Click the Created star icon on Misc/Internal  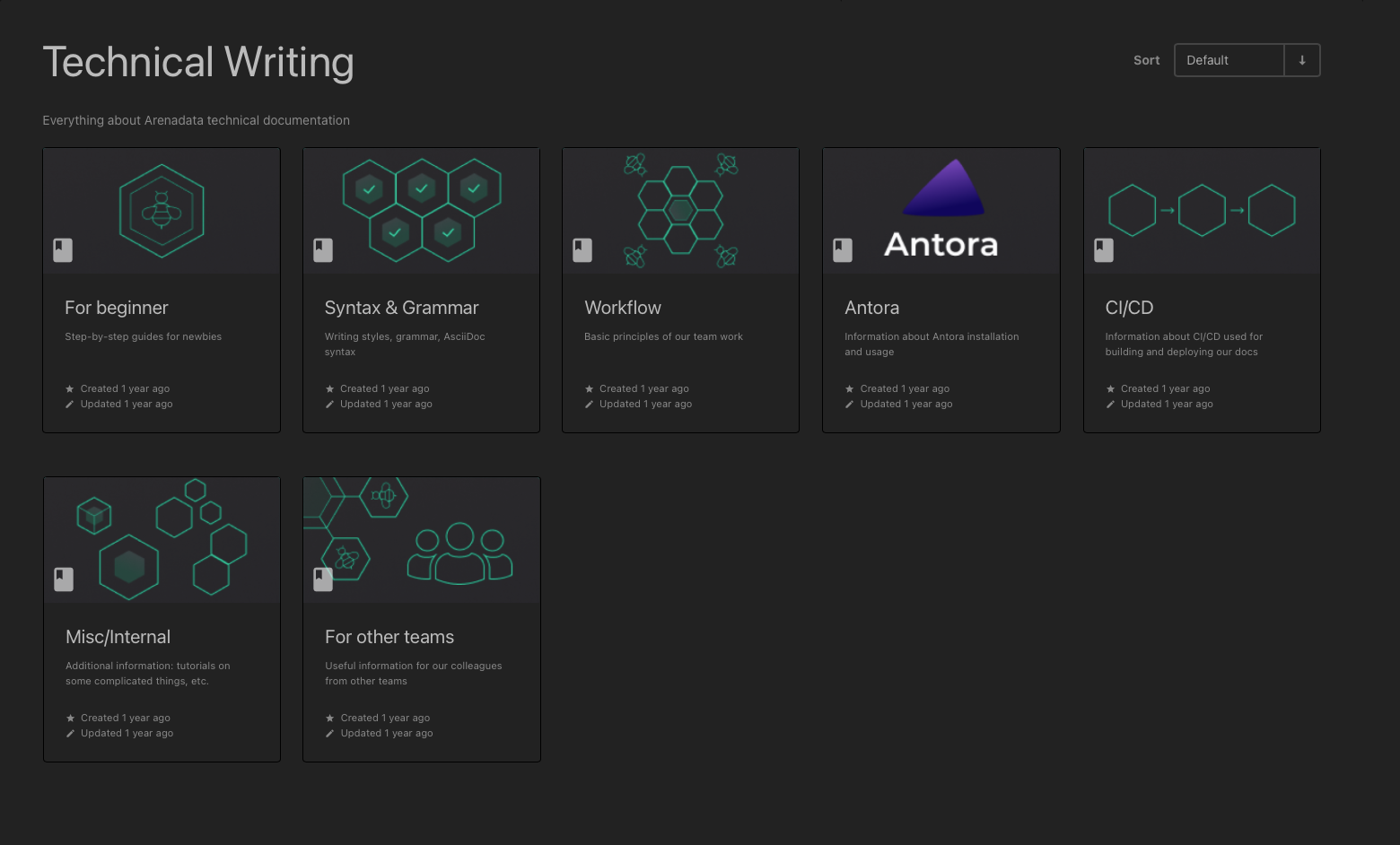tap(70, 719)
